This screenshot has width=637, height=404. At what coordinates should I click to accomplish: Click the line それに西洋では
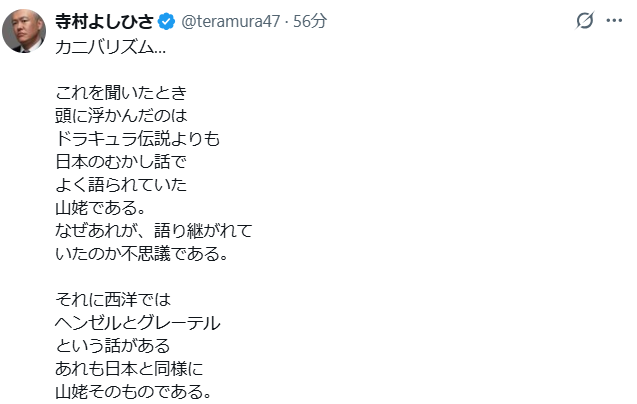(114, 298)
